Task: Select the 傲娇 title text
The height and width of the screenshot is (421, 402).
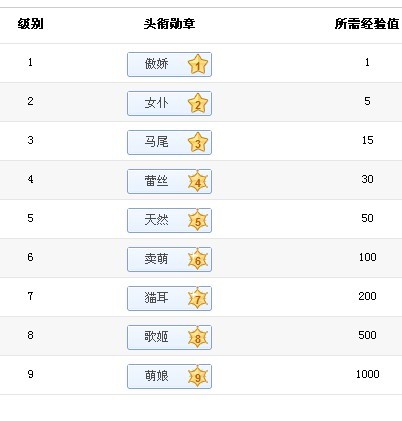Action: [x=156, y=63]
